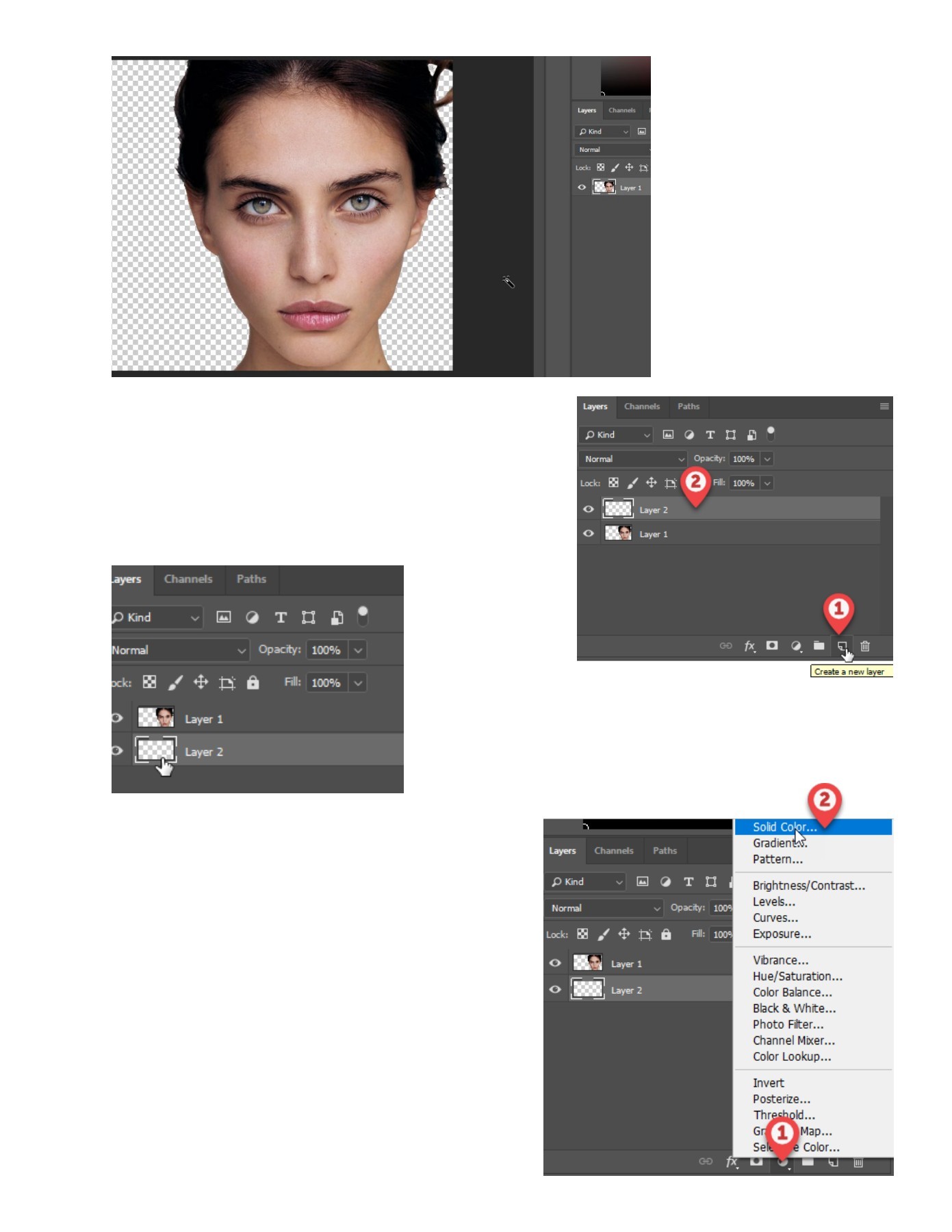Toggle layer filtering switch in left enlarged panel

point(363,616)
